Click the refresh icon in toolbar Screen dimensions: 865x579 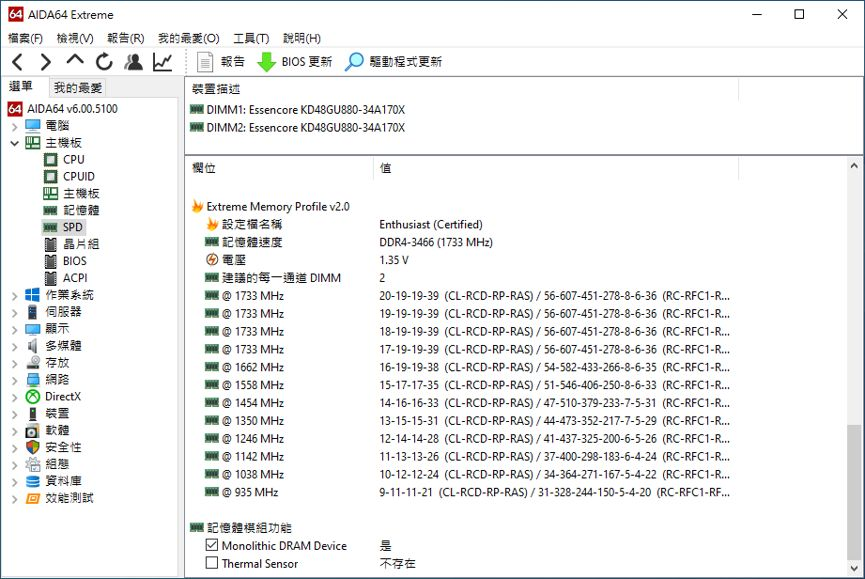(x=104, y=62)
